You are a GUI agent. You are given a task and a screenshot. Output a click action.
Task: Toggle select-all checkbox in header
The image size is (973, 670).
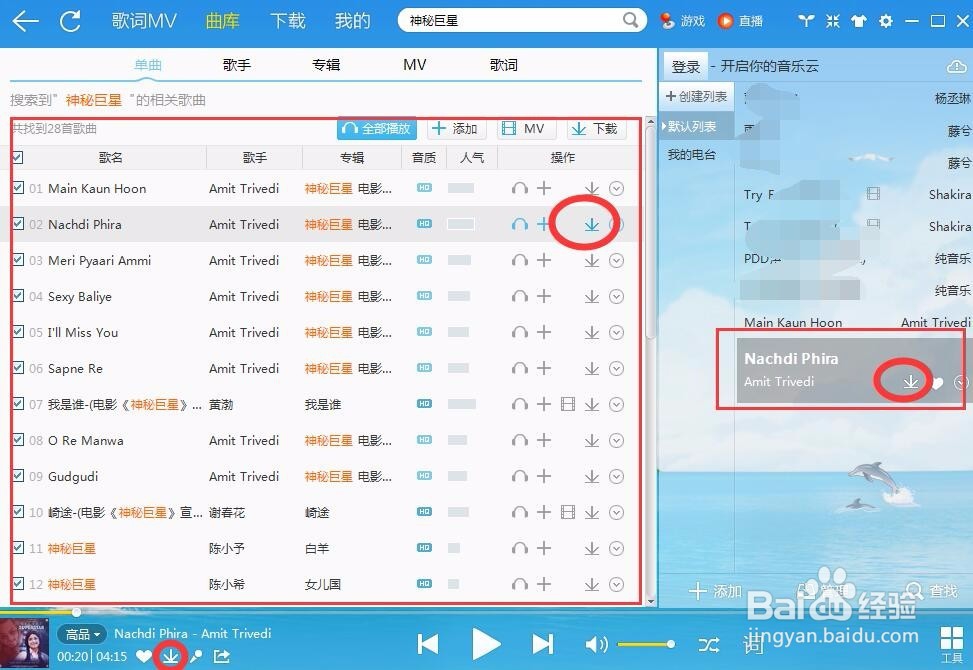(x=17, y=157)
